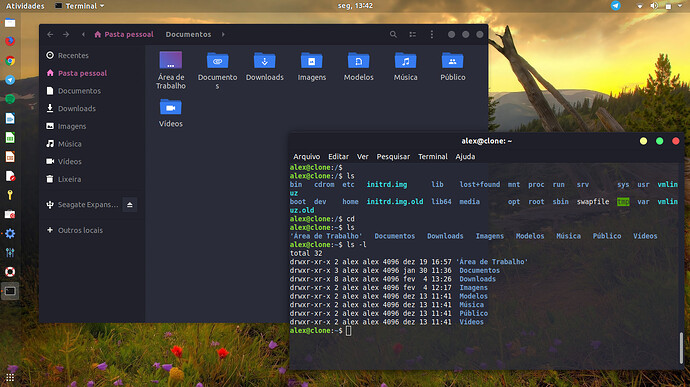Open Spotify from the dock

[x=10, y=99]
